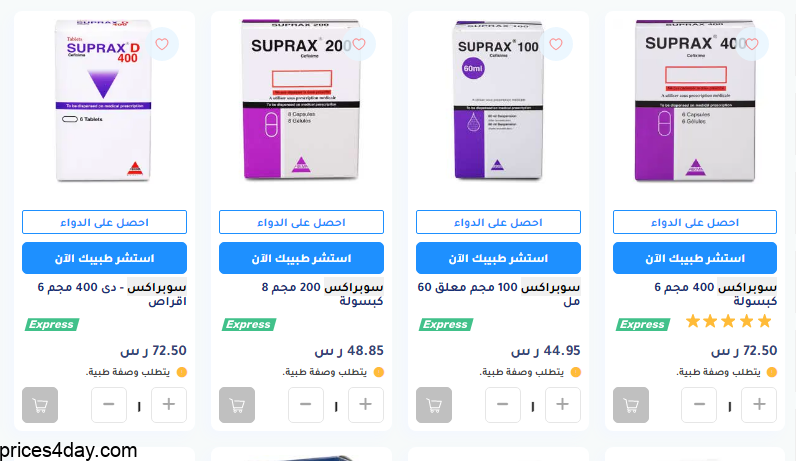Add Suprax 100 60ml to cart

click(434, 405)
